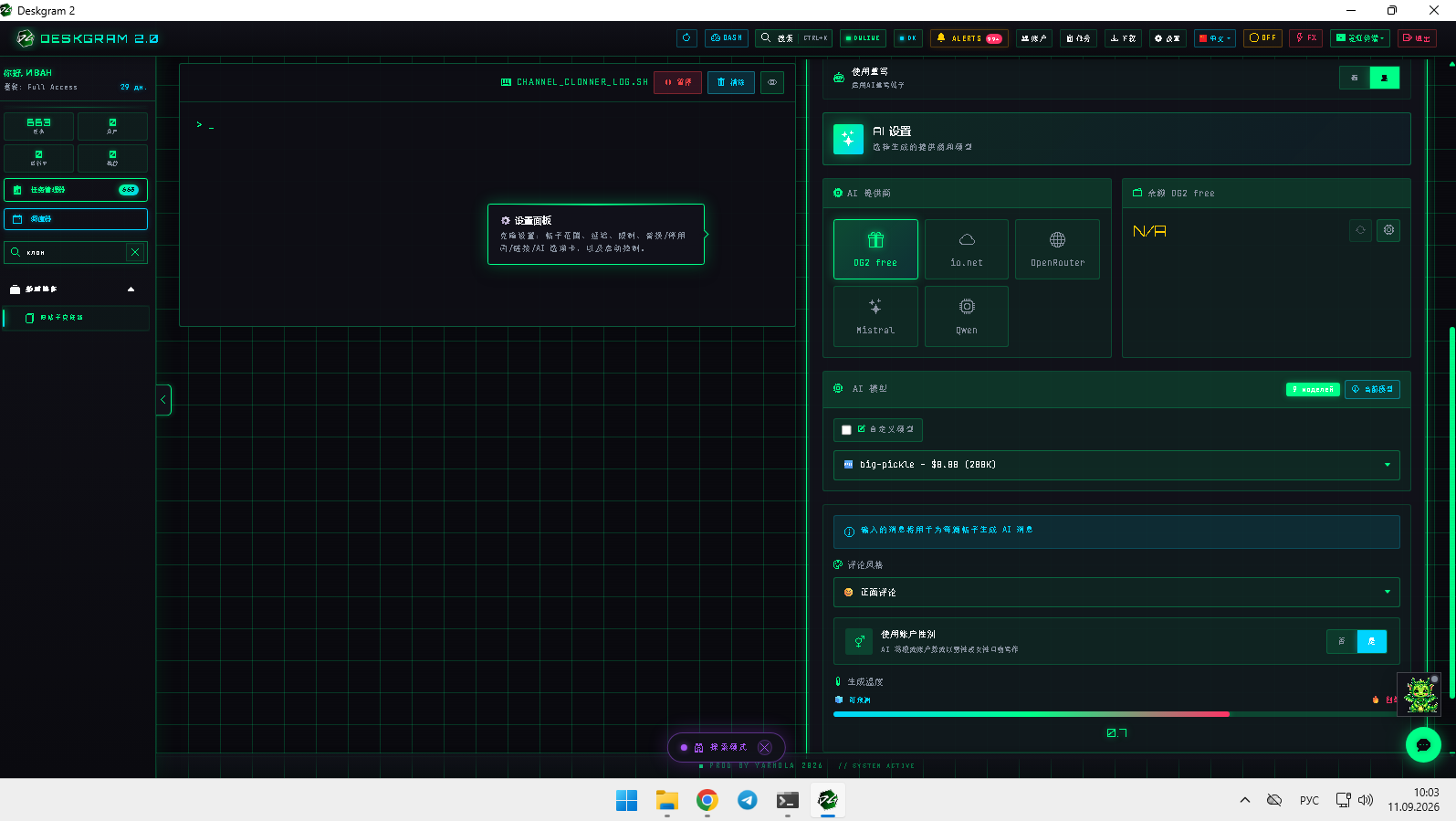
Task: Refresh the N/A balance value
Action: 1360,230
